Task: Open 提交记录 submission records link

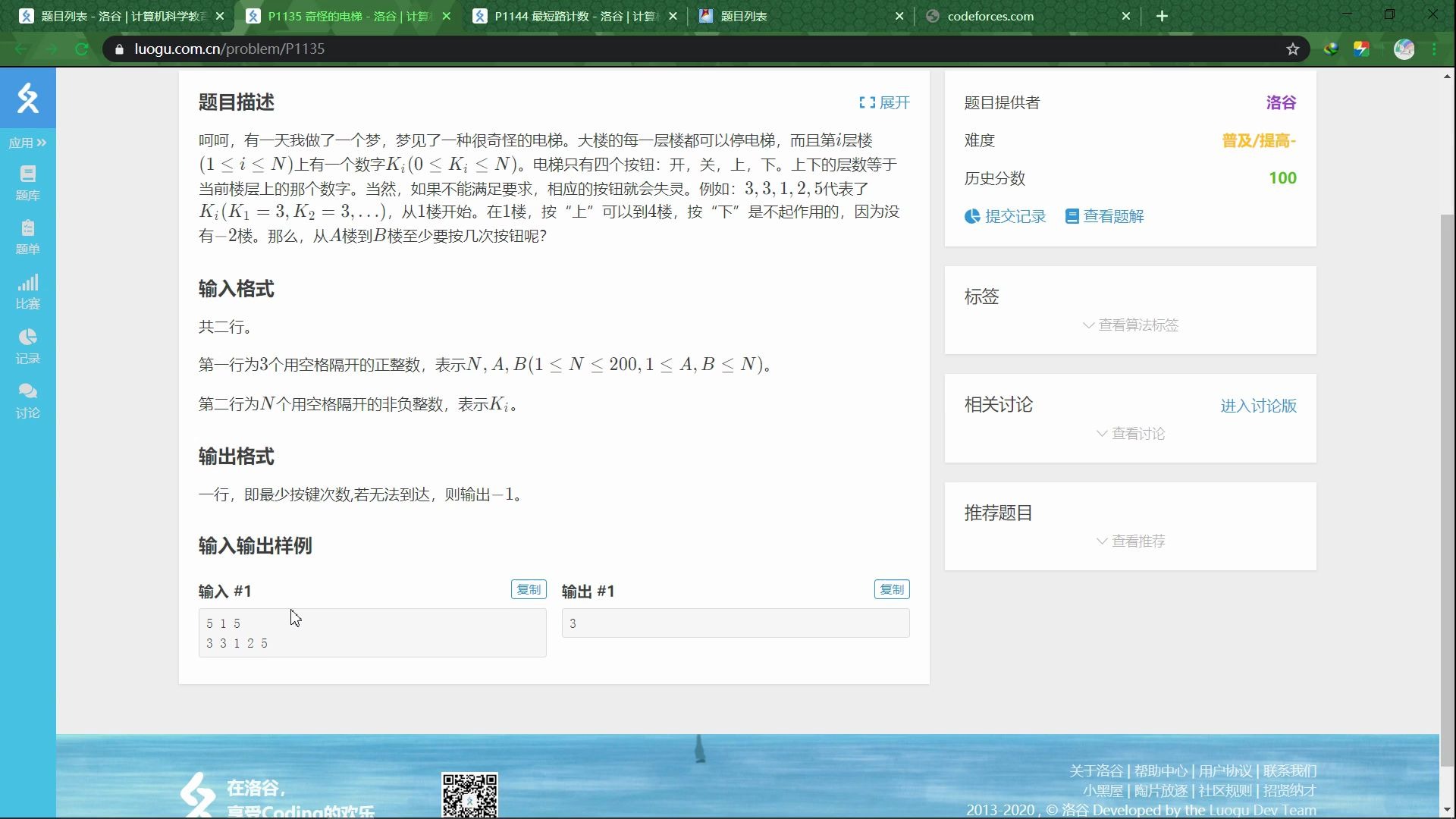Action: coord(1006,216)
